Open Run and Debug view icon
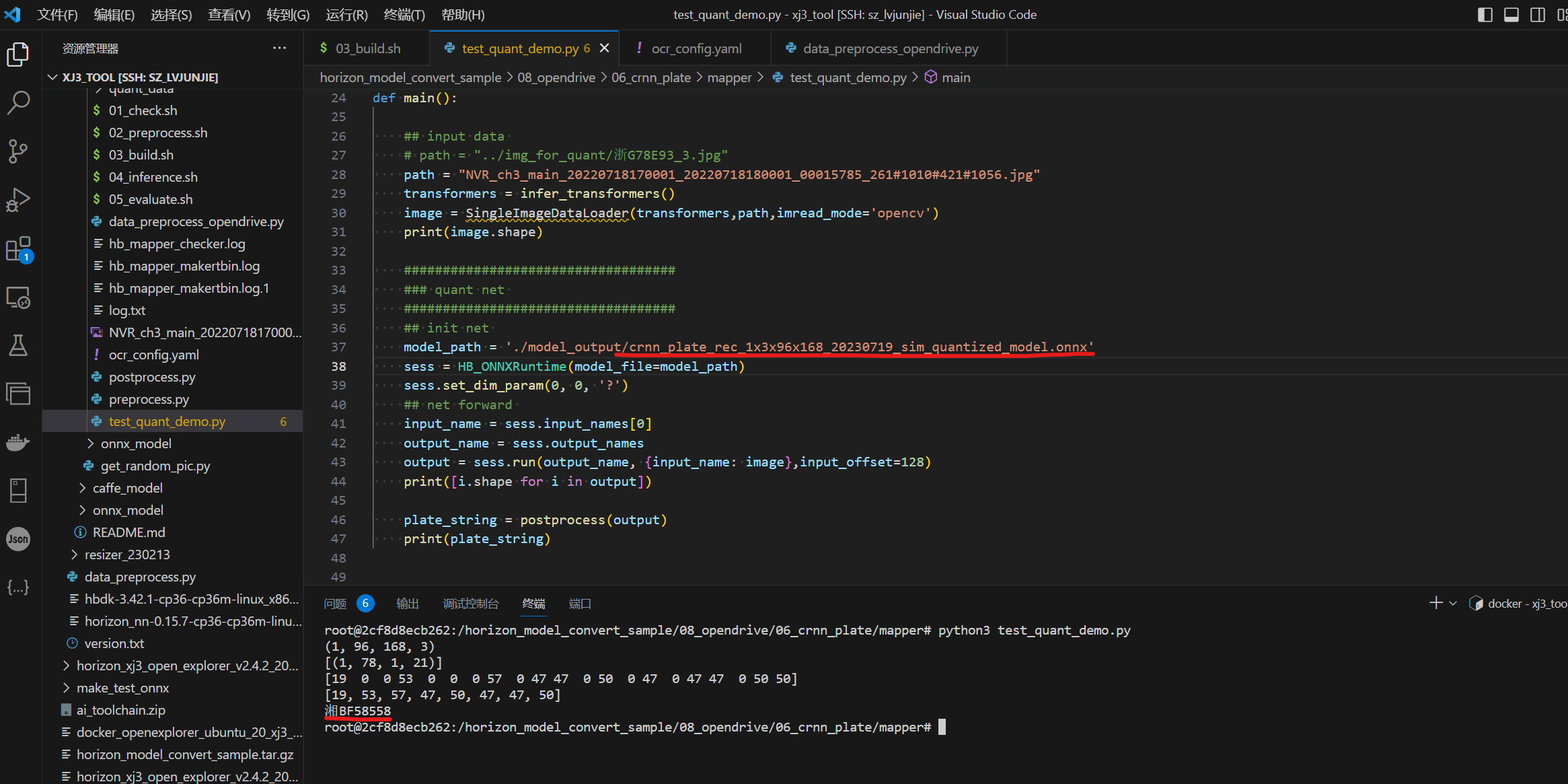Image resolution: width=1568 pixels, height=784 pixels. [18, 199]
